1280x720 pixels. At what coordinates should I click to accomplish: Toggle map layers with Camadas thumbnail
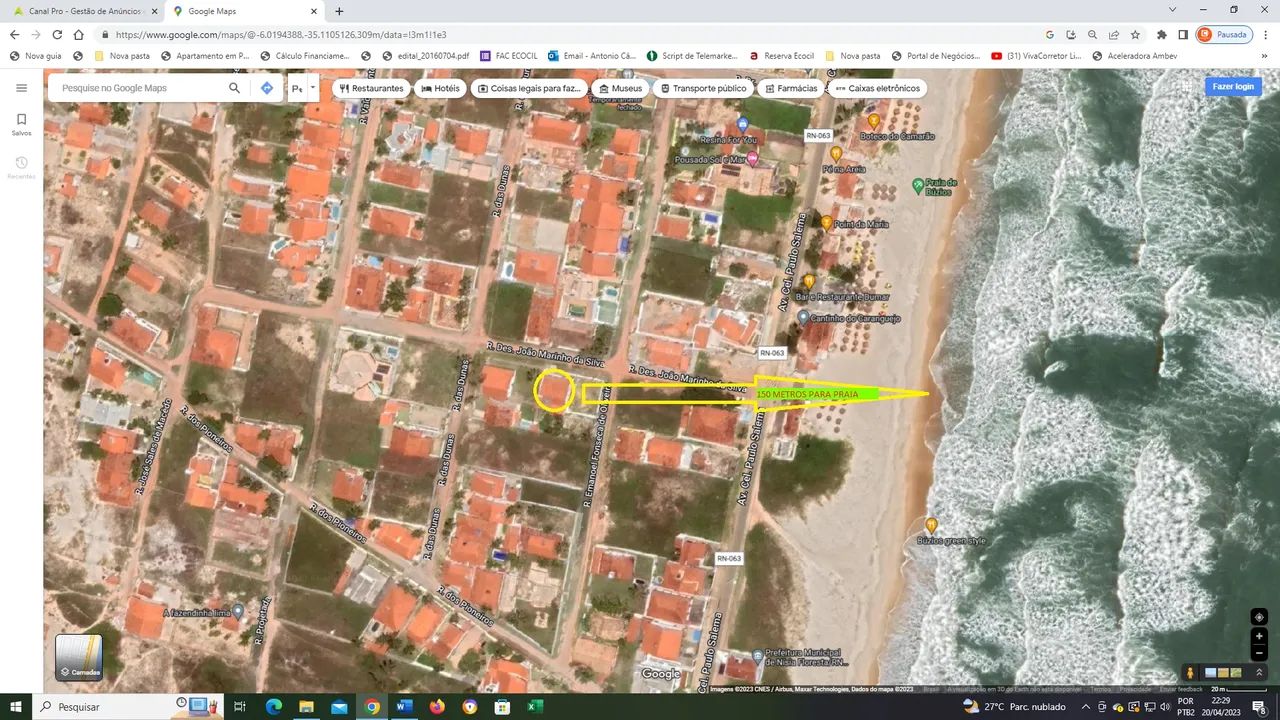tap(79, 657)
